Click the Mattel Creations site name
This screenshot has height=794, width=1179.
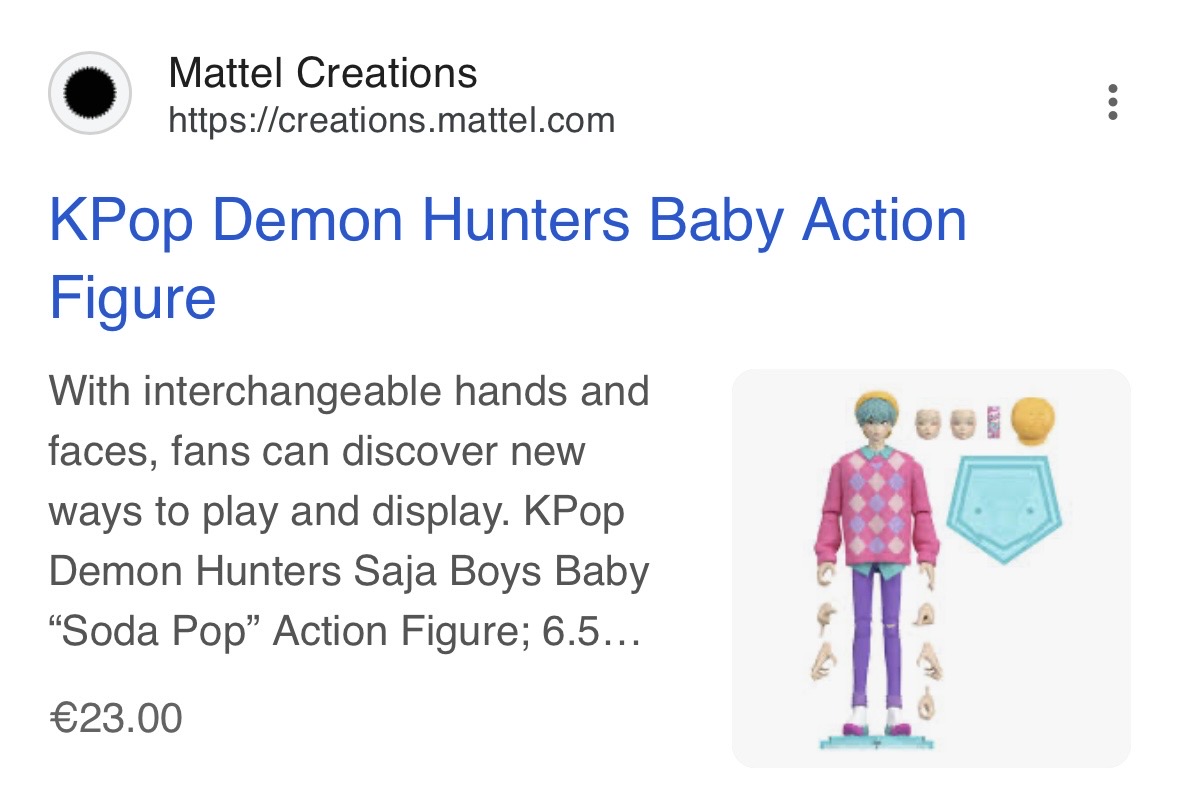[323, 73]
